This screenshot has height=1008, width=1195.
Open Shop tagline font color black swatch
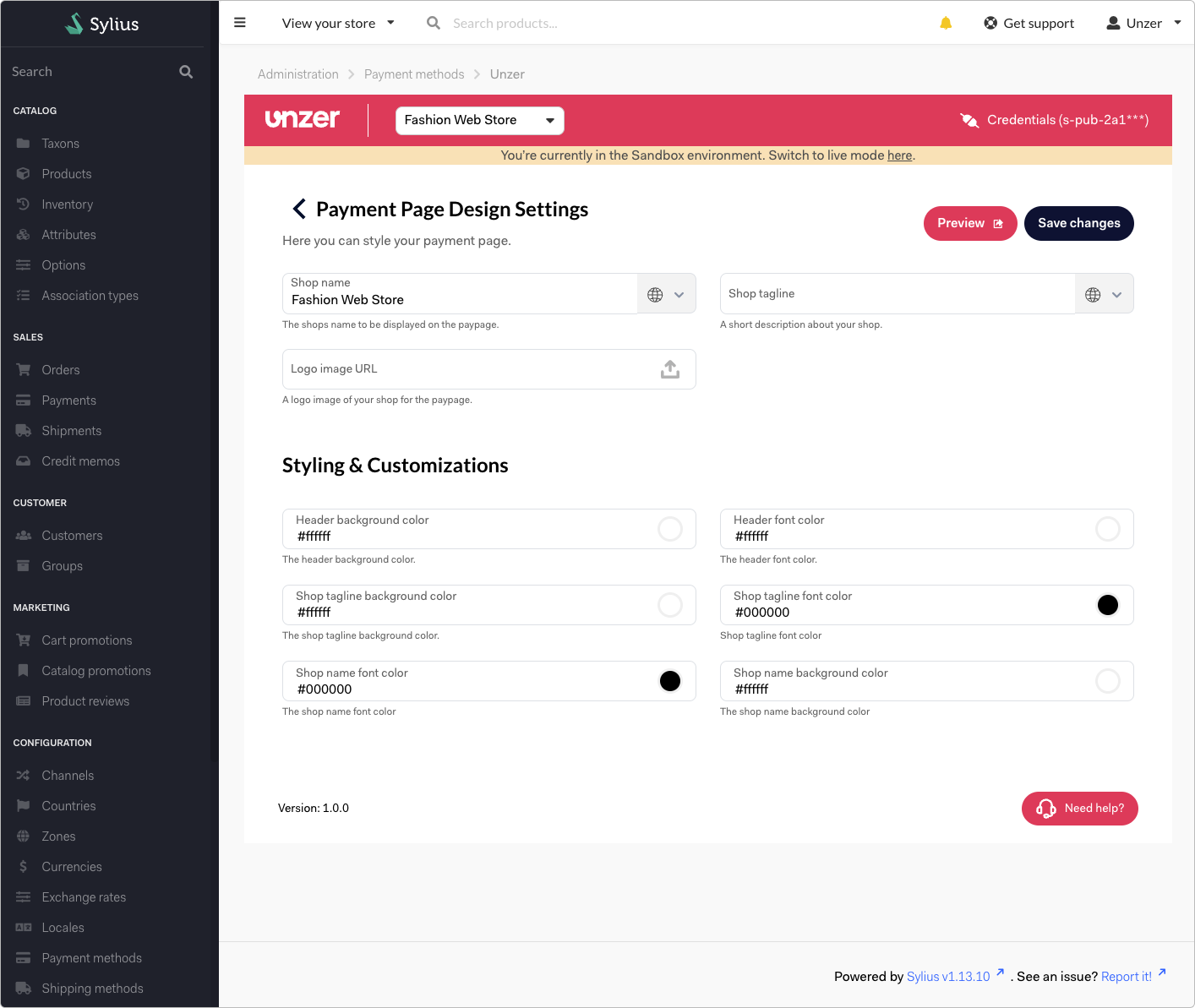(x=1108, y=605)
